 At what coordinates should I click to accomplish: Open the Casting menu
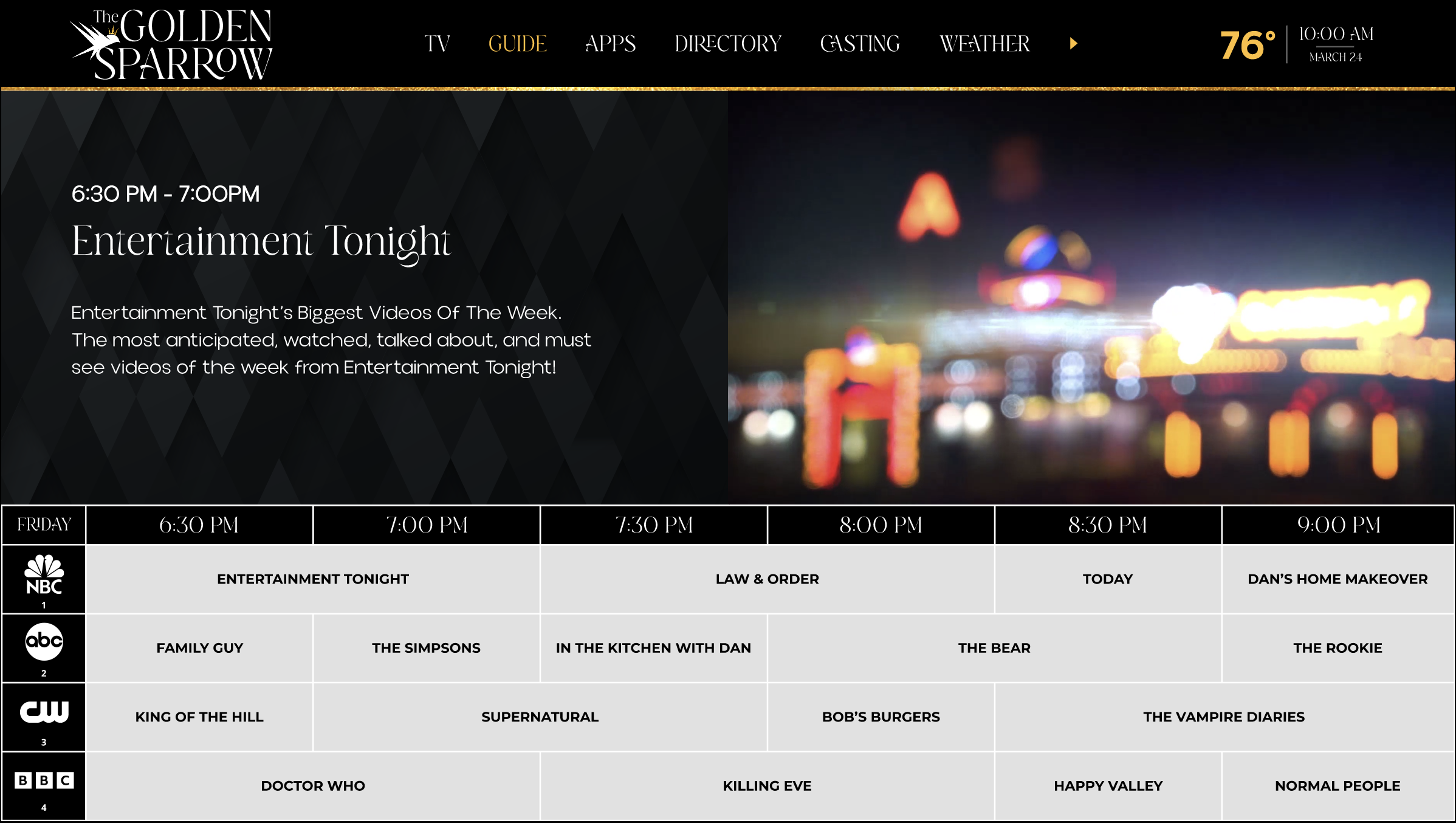(x=860, y=44)
